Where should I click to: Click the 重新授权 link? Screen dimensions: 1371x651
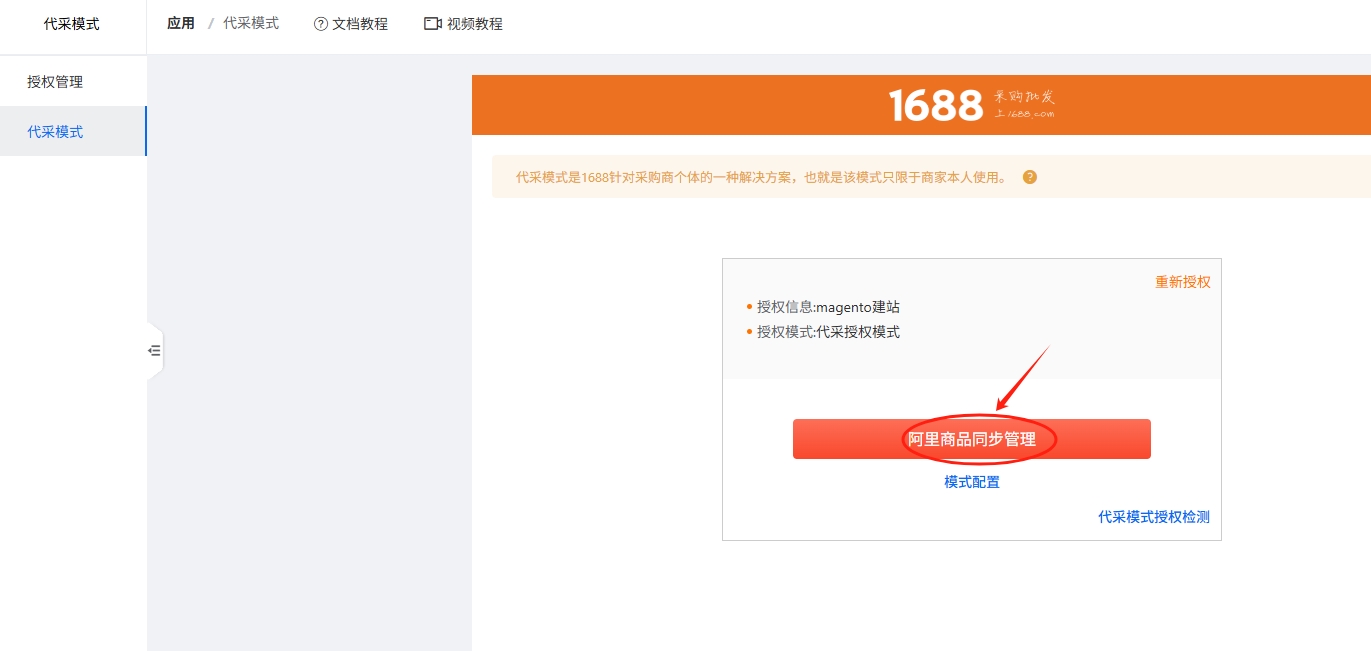[1183, 282]
